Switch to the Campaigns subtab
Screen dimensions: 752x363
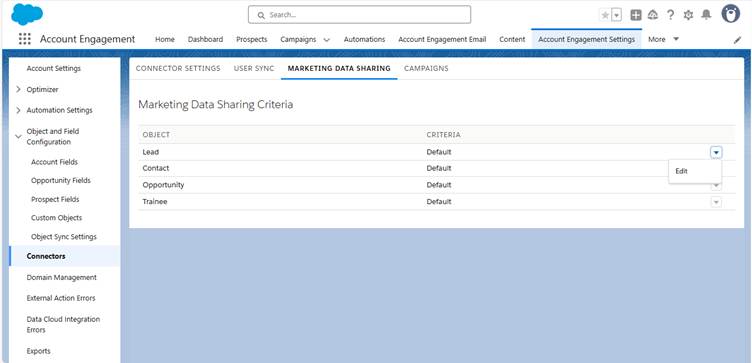[x=426, y=69]
